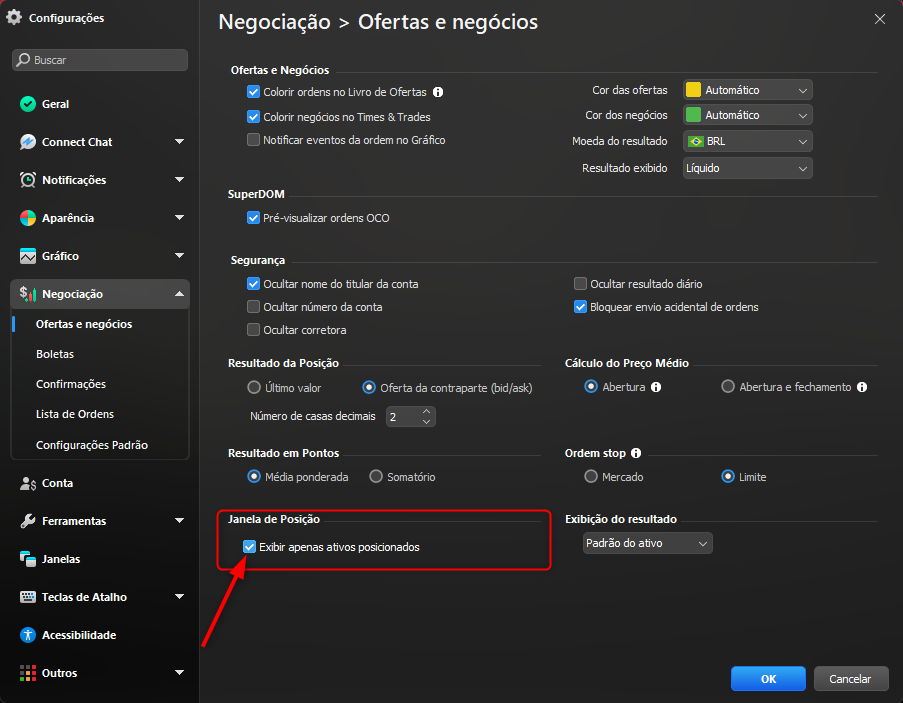Expand Aparência section arrow

point(180,218)
